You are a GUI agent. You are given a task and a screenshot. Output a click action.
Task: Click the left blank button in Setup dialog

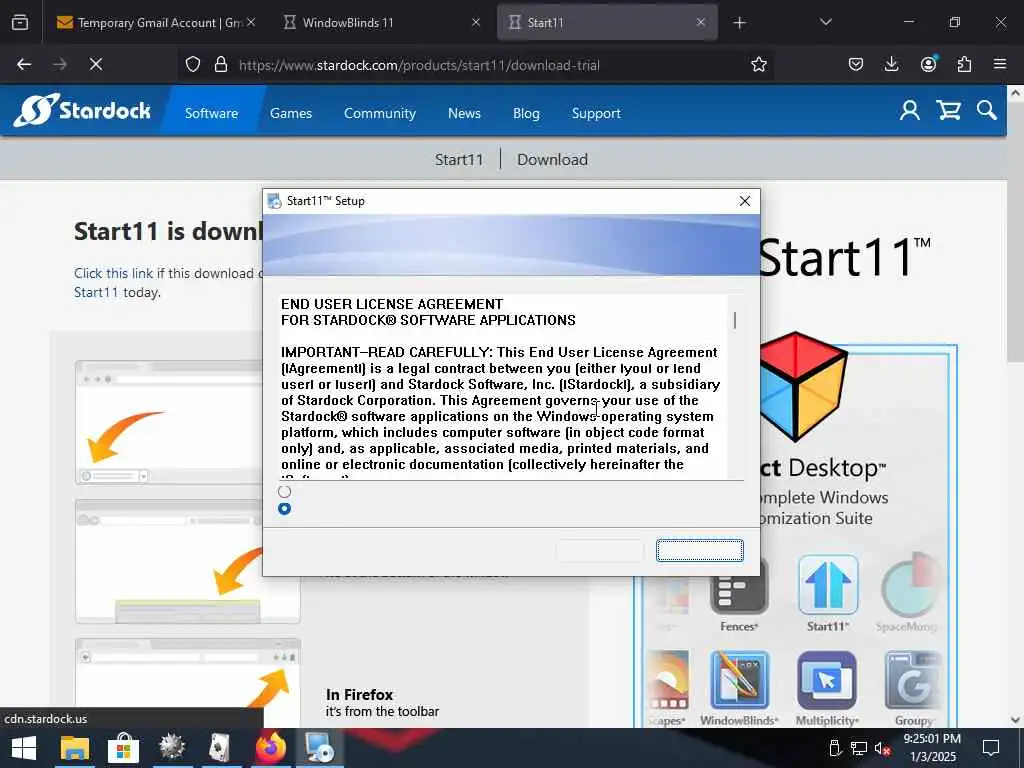click(x=600, y=551)
